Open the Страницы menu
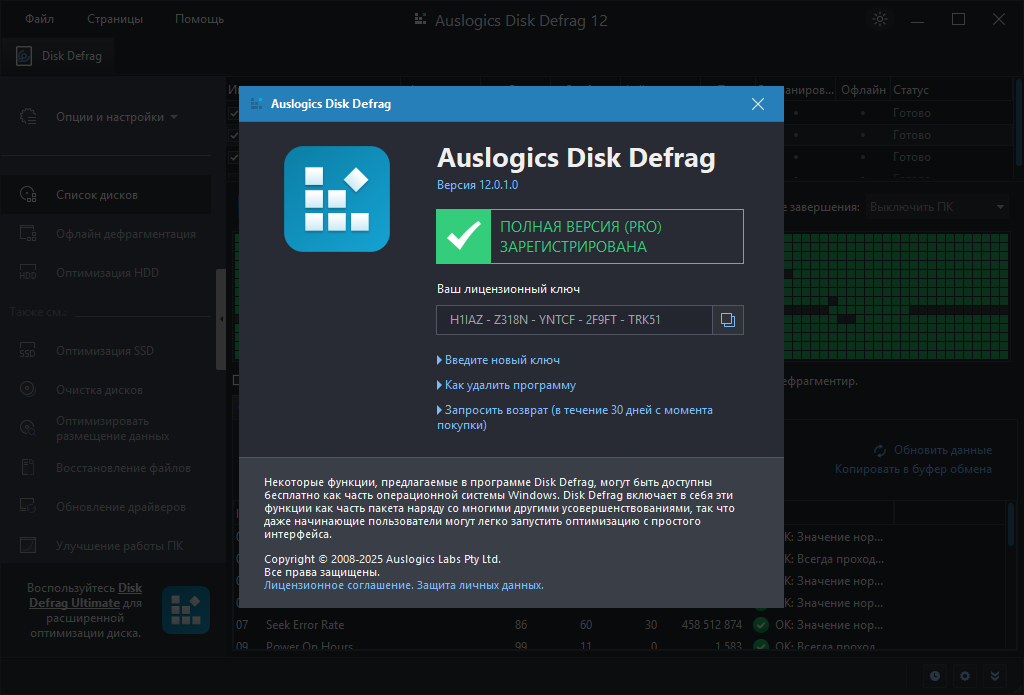Image resolution: width=1024 pixels, height=695 pixels. click(x=115, y=19)
